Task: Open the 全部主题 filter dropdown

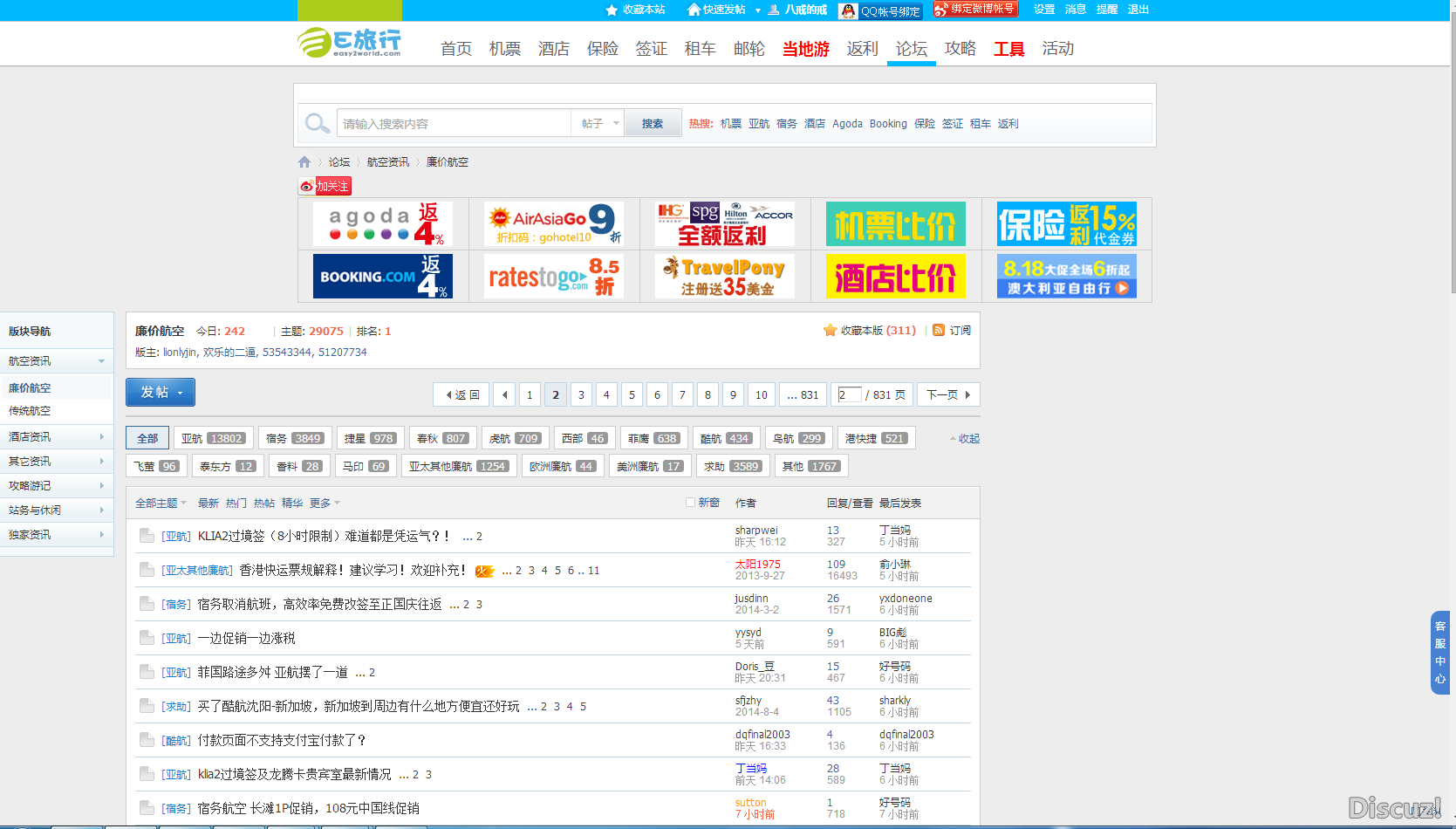Action: pyautogui.click(x=161, y=503)
